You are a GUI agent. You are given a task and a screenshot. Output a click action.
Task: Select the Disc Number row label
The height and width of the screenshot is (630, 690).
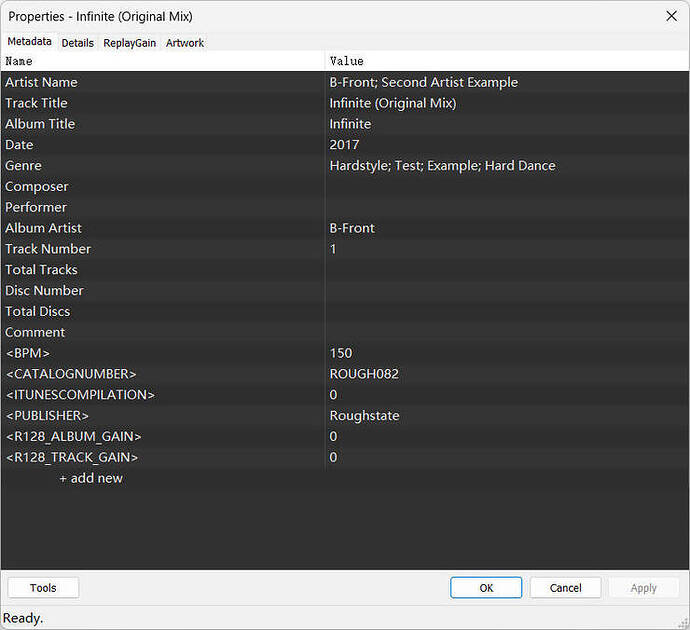44,290
